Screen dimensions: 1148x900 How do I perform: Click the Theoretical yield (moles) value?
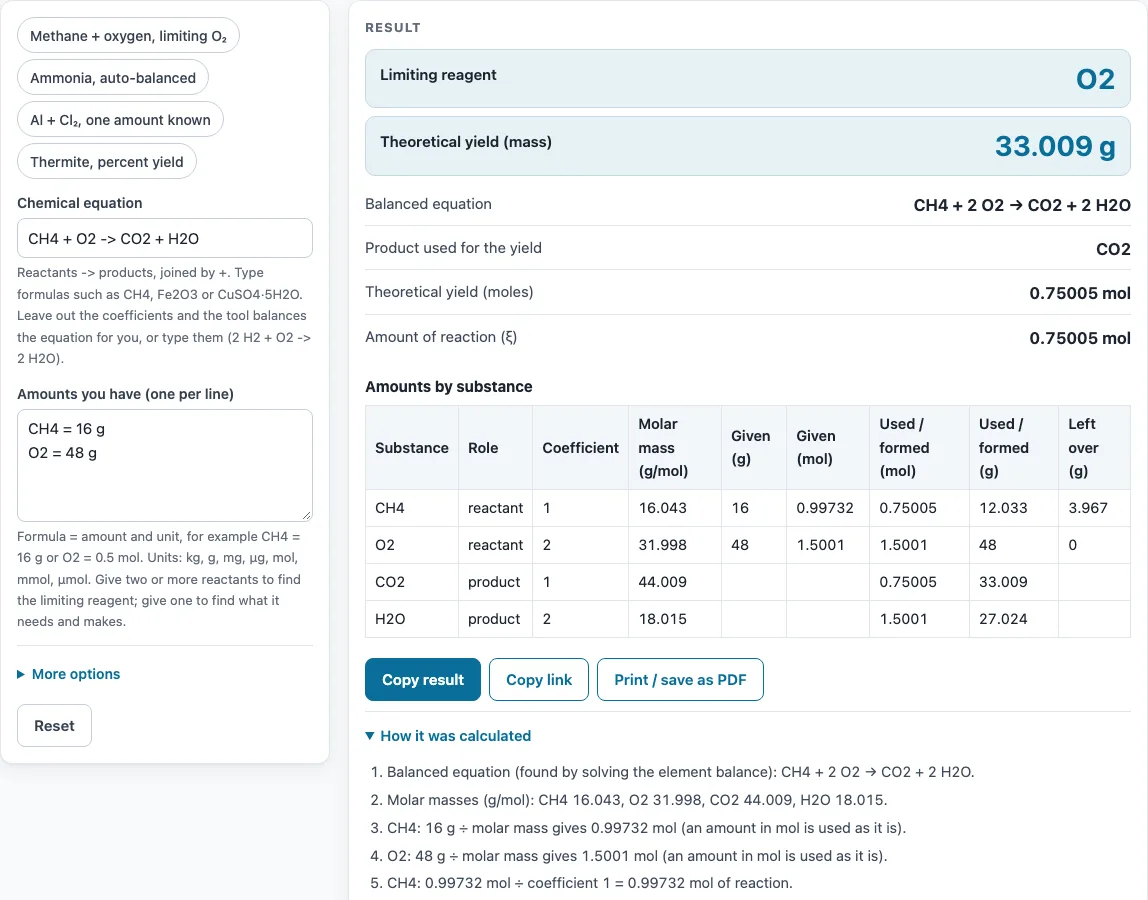coord(1080,293)
